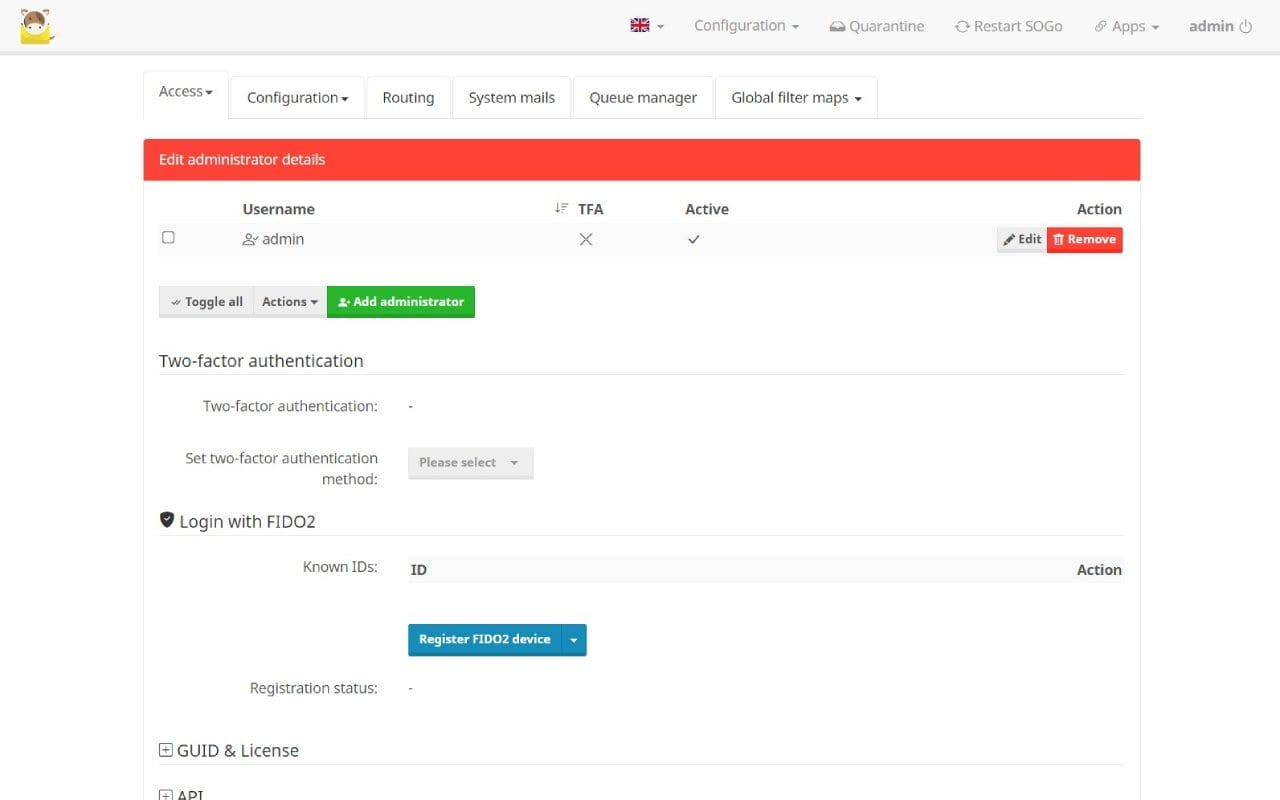Click the shield icon beside Login with FIDO2
1280x800 pixels.
point(167,519)
